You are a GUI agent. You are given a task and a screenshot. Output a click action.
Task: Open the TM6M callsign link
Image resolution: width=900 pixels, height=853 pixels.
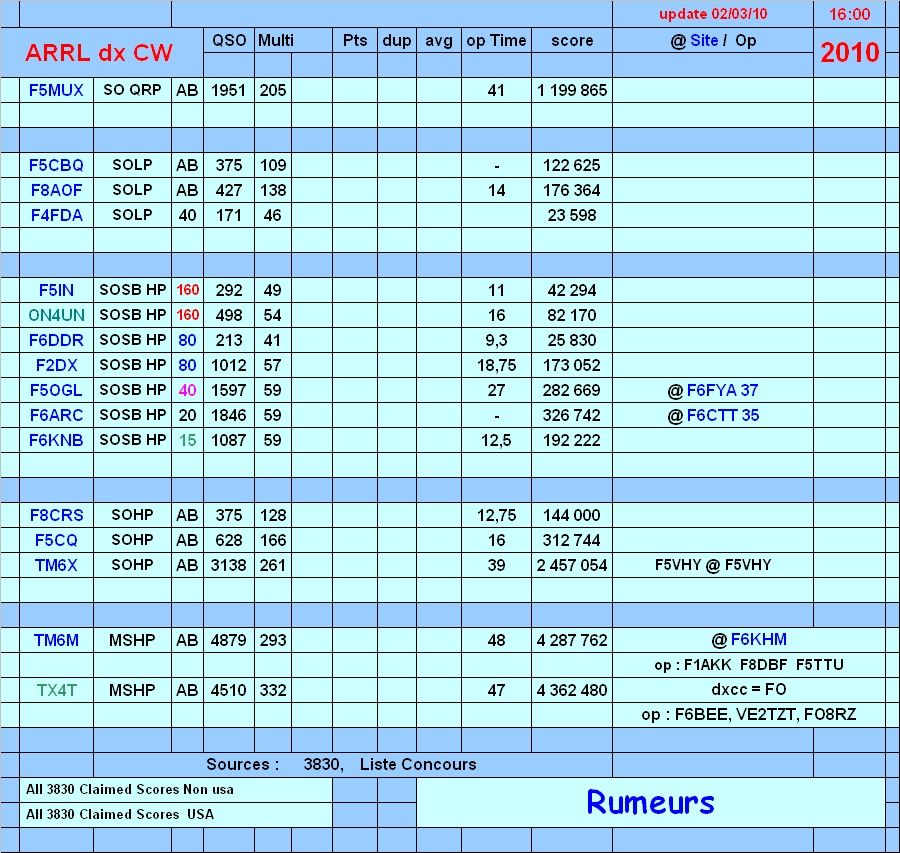(56, 640)
